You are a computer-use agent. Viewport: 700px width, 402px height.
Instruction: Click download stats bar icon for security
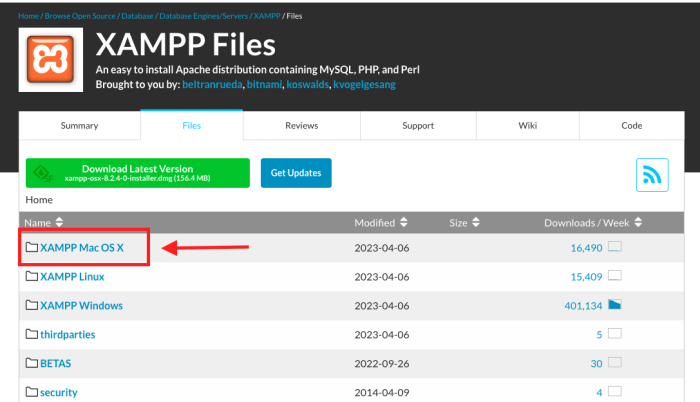(615, 391)
